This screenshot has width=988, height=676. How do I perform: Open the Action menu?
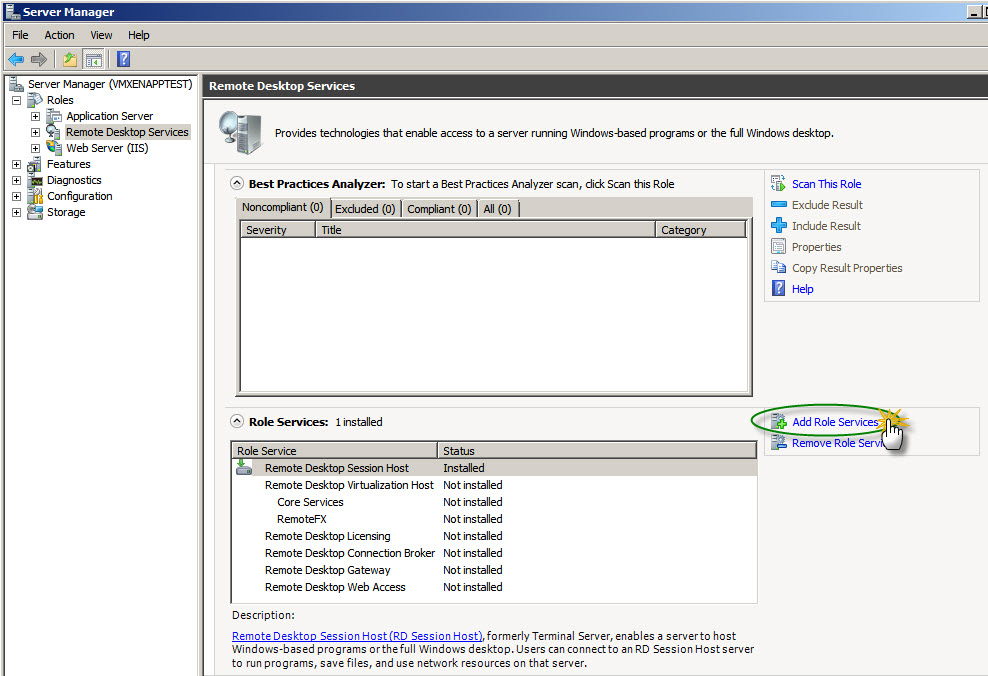(x=59, y=35)
